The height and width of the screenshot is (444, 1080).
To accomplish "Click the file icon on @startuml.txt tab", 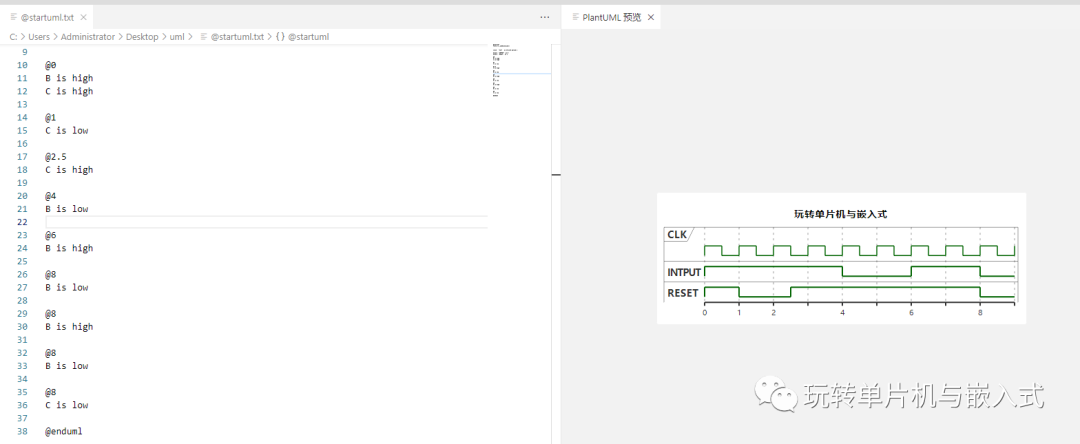I will (x=14, y=17).
